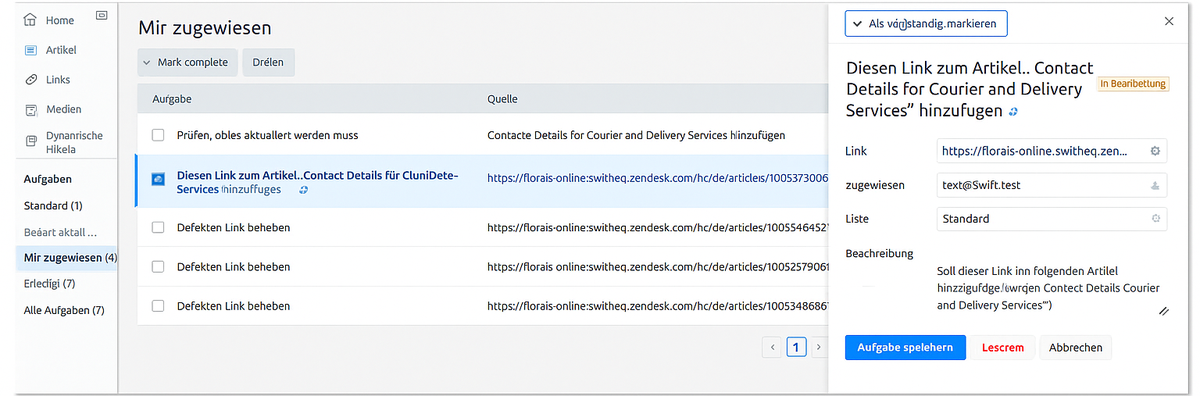Screen dimensions: 1200x396
Task: Open the 'Mark complete' dropdown
Action: click(187, 62)
